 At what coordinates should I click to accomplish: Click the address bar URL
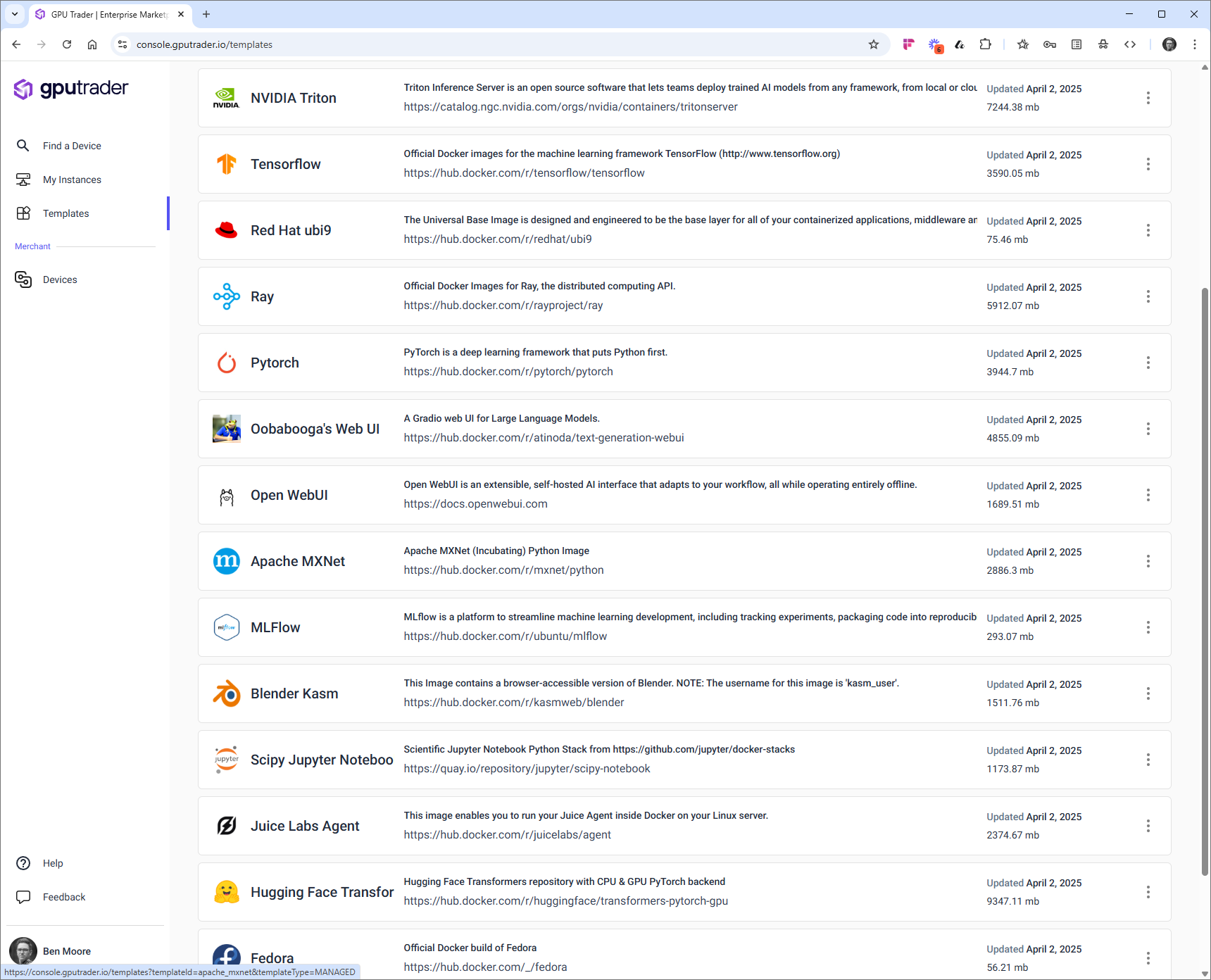coord(204,44)
